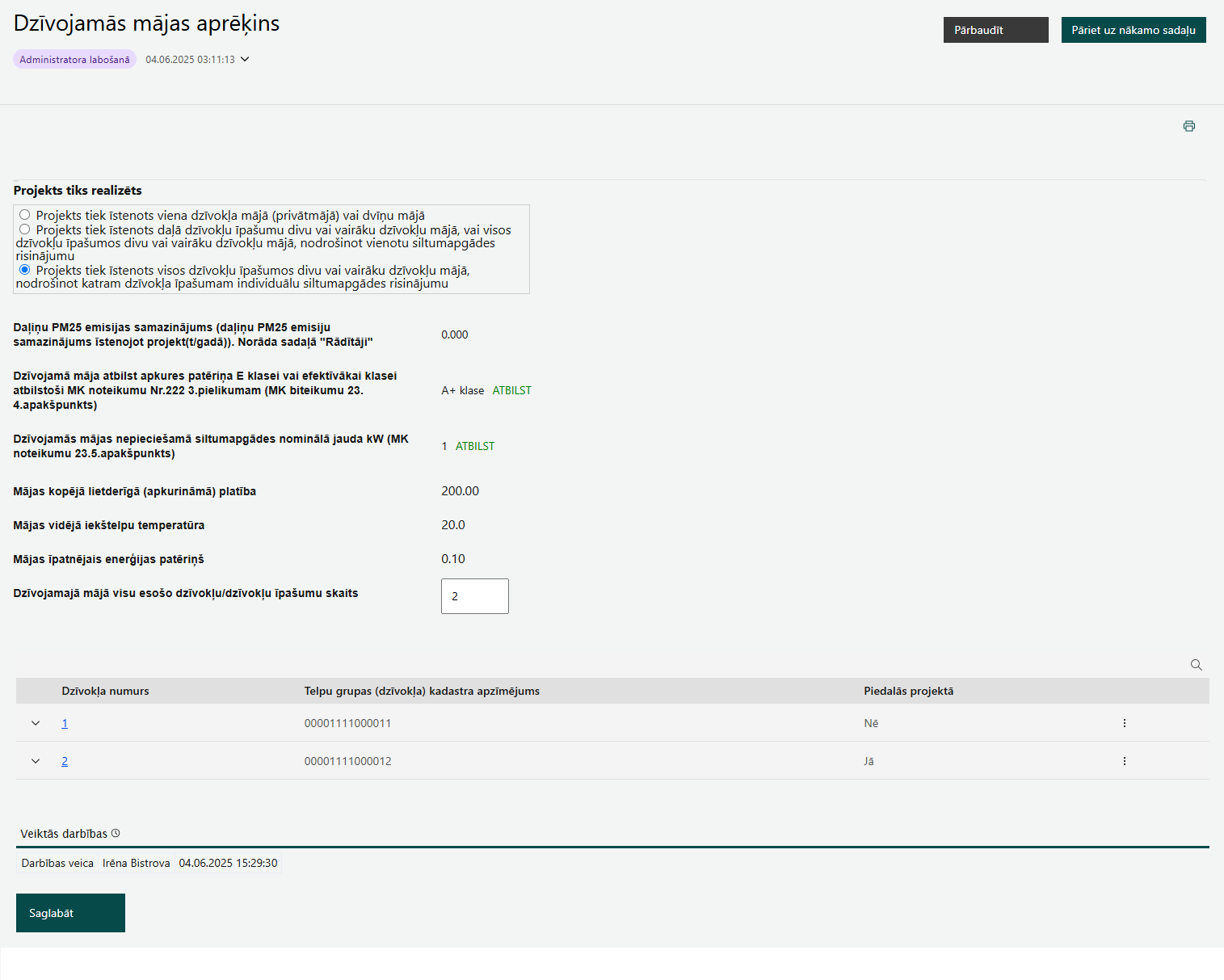The image size is (1224, 980).
Task: Click the Pārbaudīt button
Action: pos(995,30)
